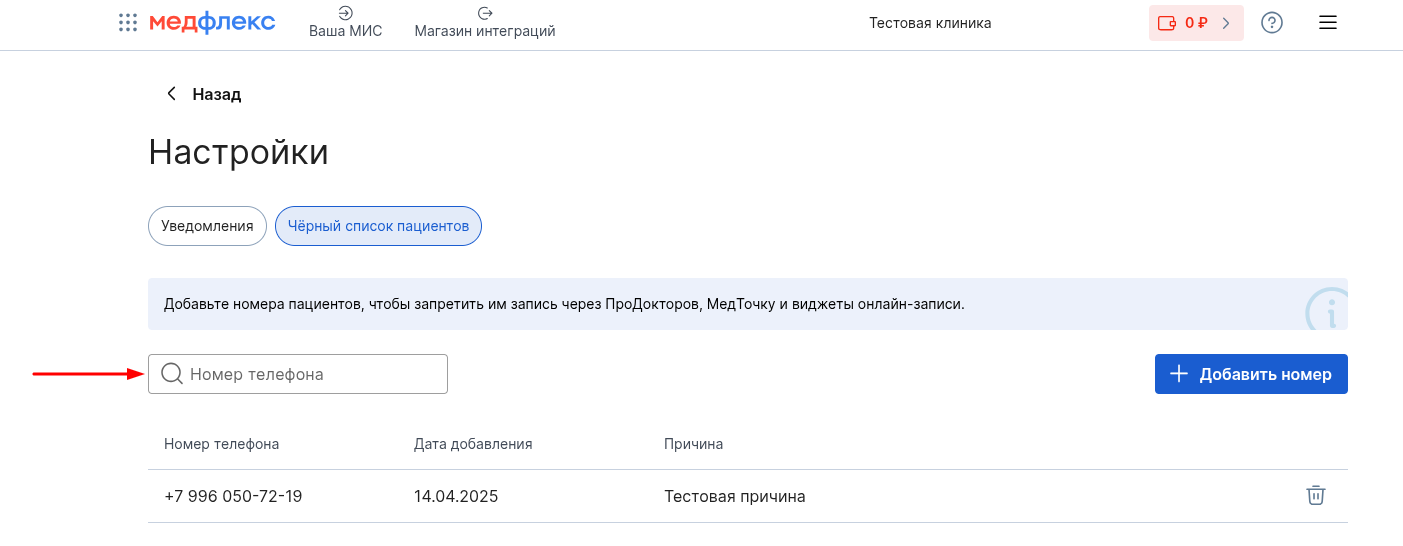Open the Магазин интеграций menu item

tap(485, 23)
